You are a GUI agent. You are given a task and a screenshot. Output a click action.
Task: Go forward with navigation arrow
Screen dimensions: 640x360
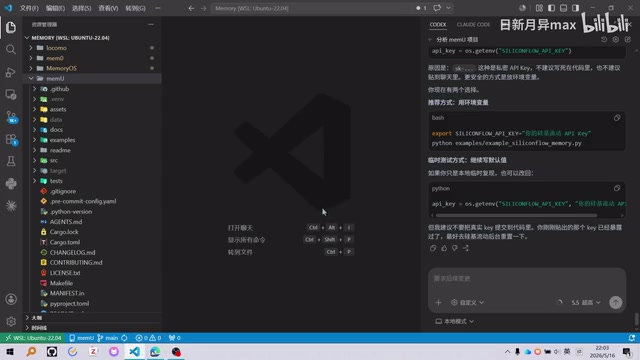tap(203, 8)
